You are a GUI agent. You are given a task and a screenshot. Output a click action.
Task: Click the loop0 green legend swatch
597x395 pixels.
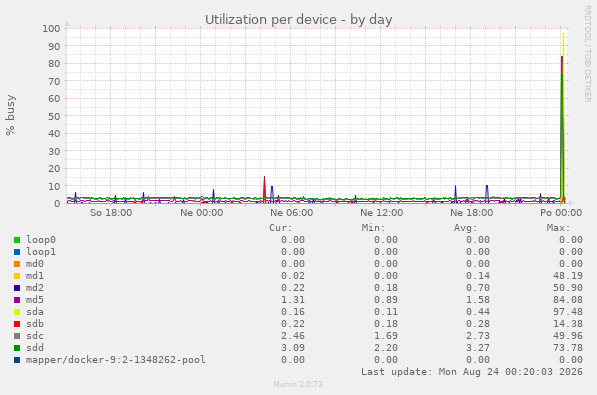click(x=17, y=240)
